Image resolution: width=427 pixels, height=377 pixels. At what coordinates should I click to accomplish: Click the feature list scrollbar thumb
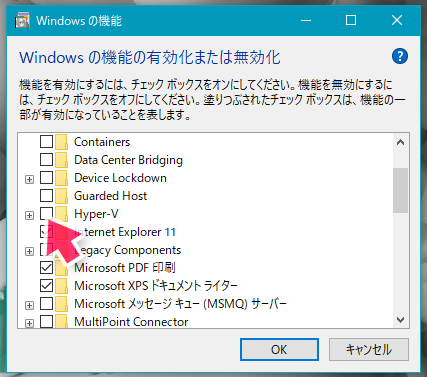tap(400, 190)
